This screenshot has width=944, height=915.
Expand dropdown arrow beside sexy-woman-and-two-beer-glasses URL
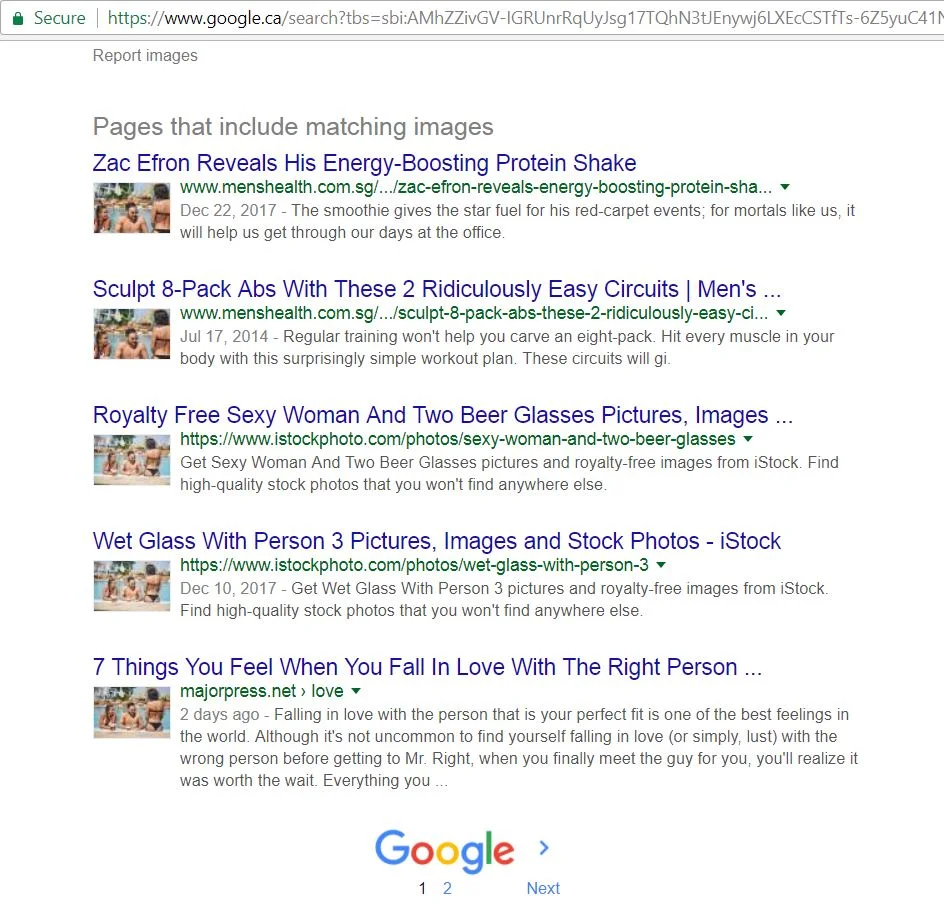748,439
